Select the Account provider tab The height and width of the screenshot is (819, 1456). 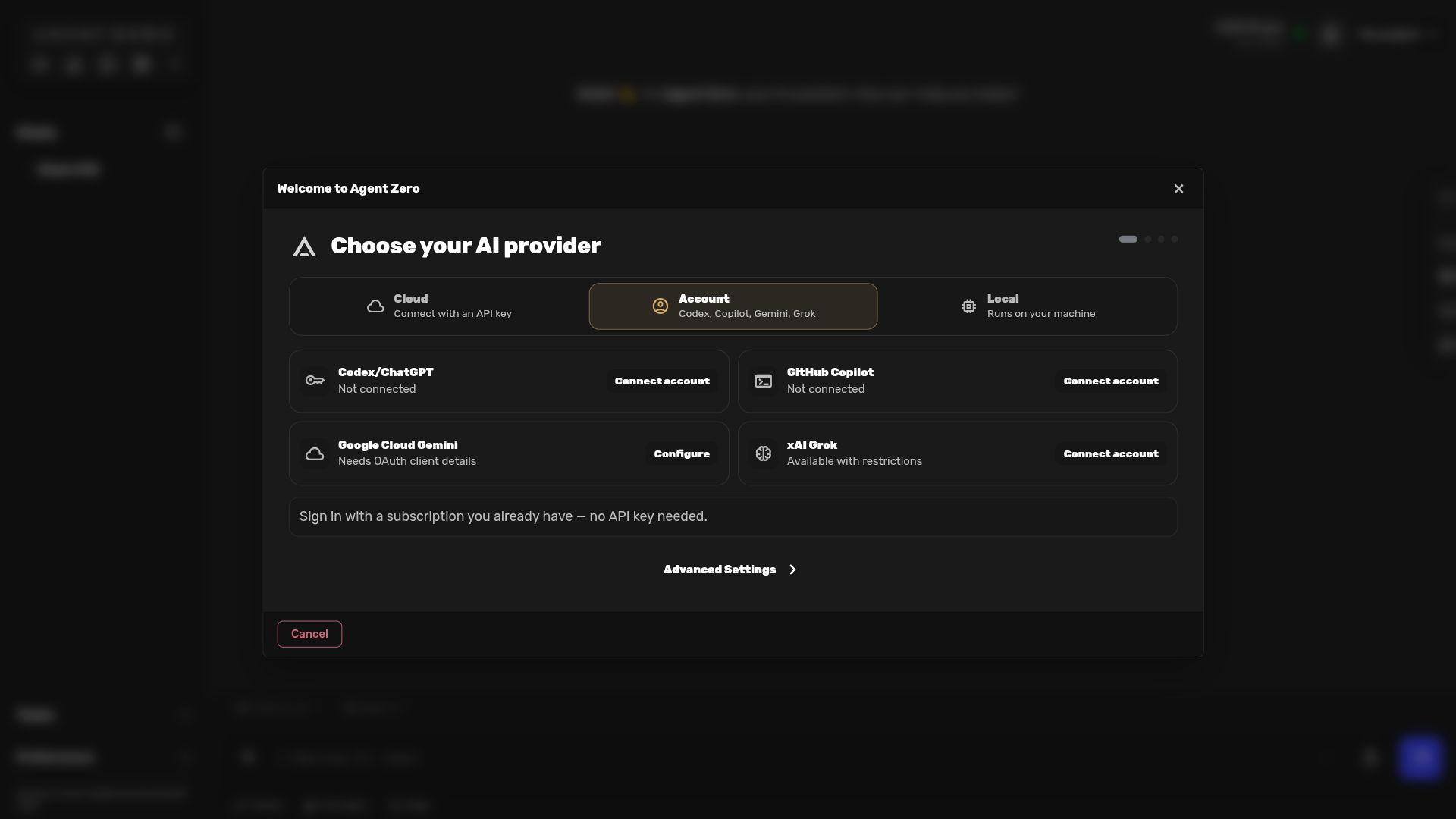[733, 306]
